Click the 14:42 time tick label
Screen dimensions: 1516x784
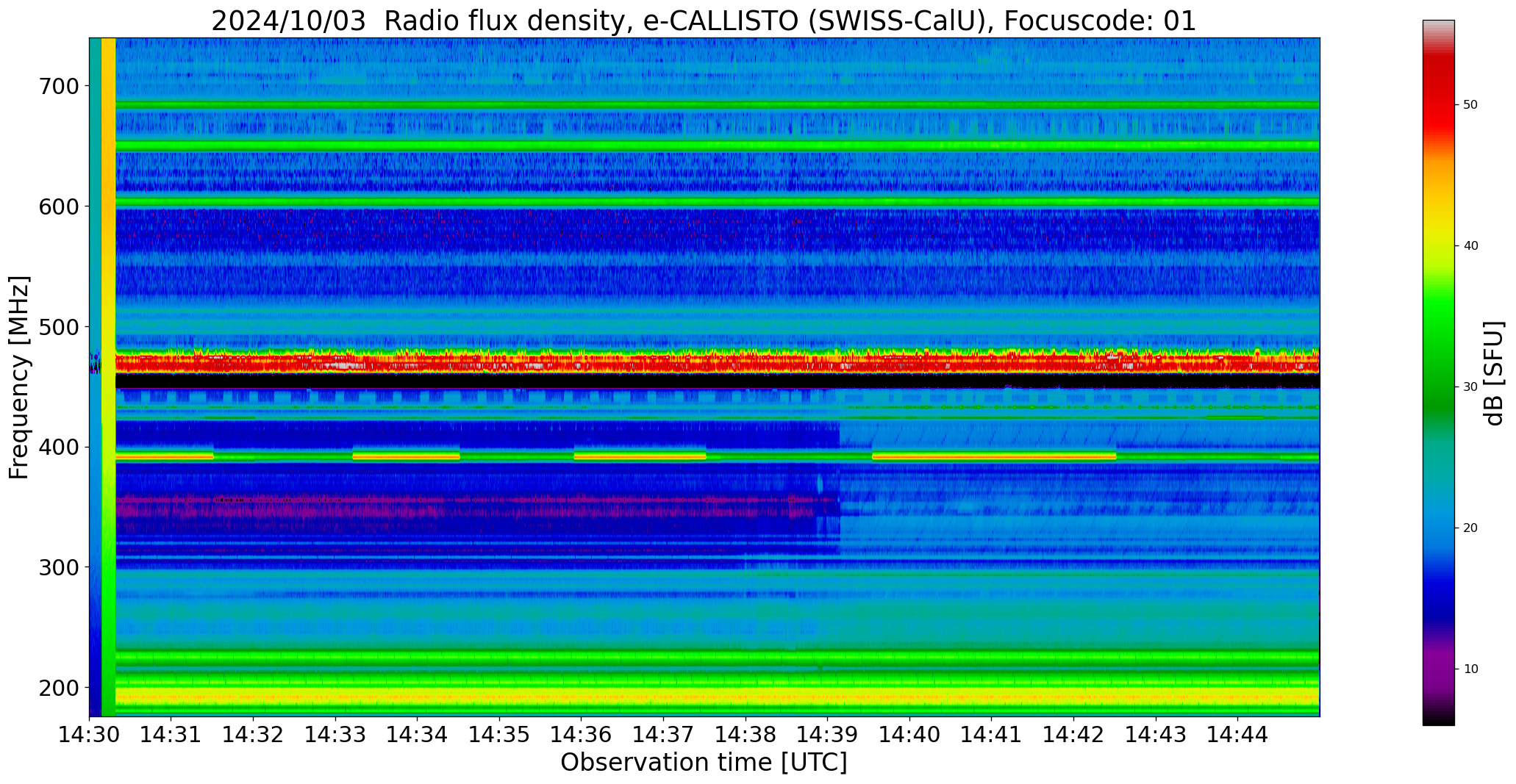click(1074, 734)
